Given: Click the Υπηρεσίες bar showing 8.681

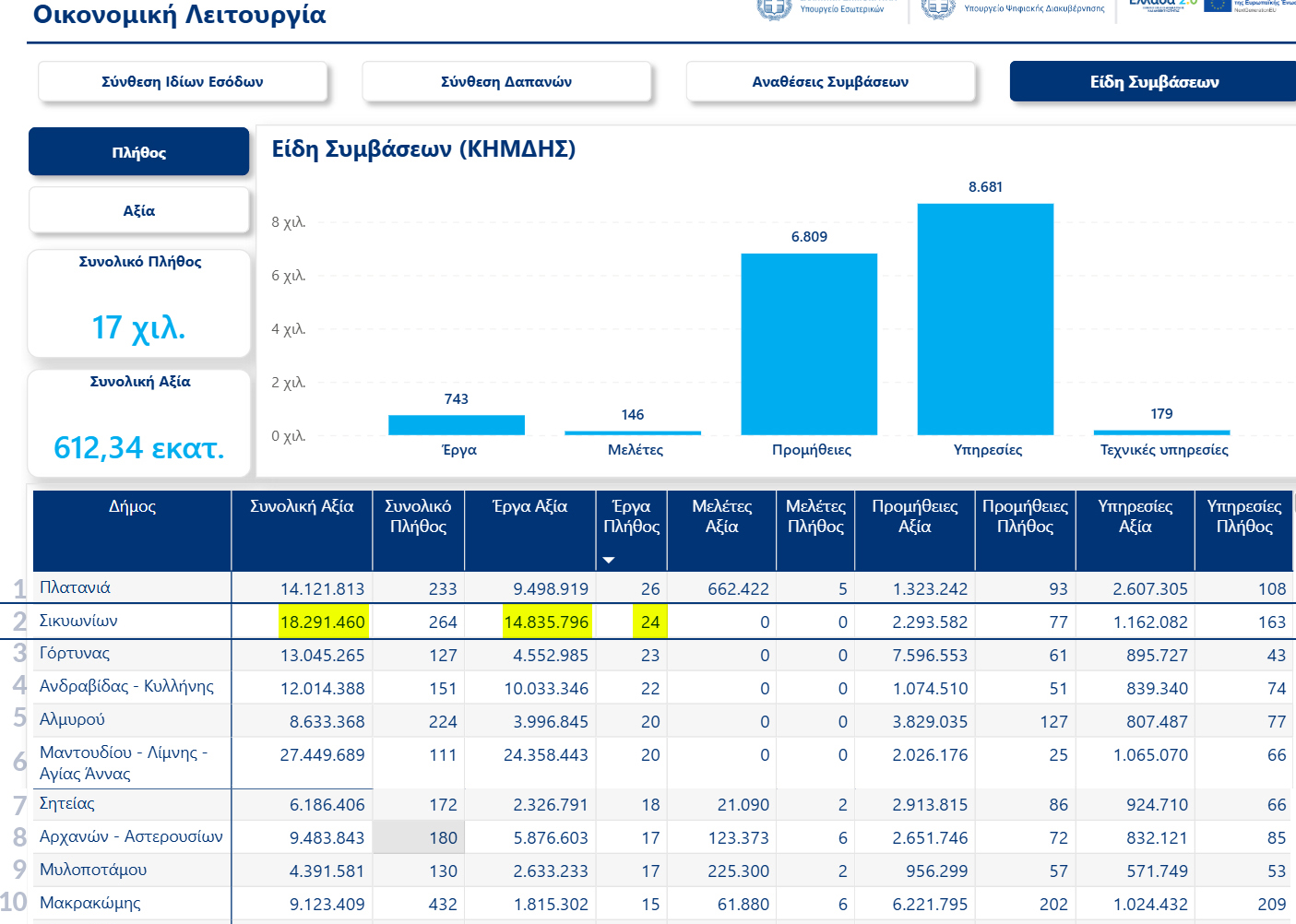Looking at the screenshot, I should point(985,318).
